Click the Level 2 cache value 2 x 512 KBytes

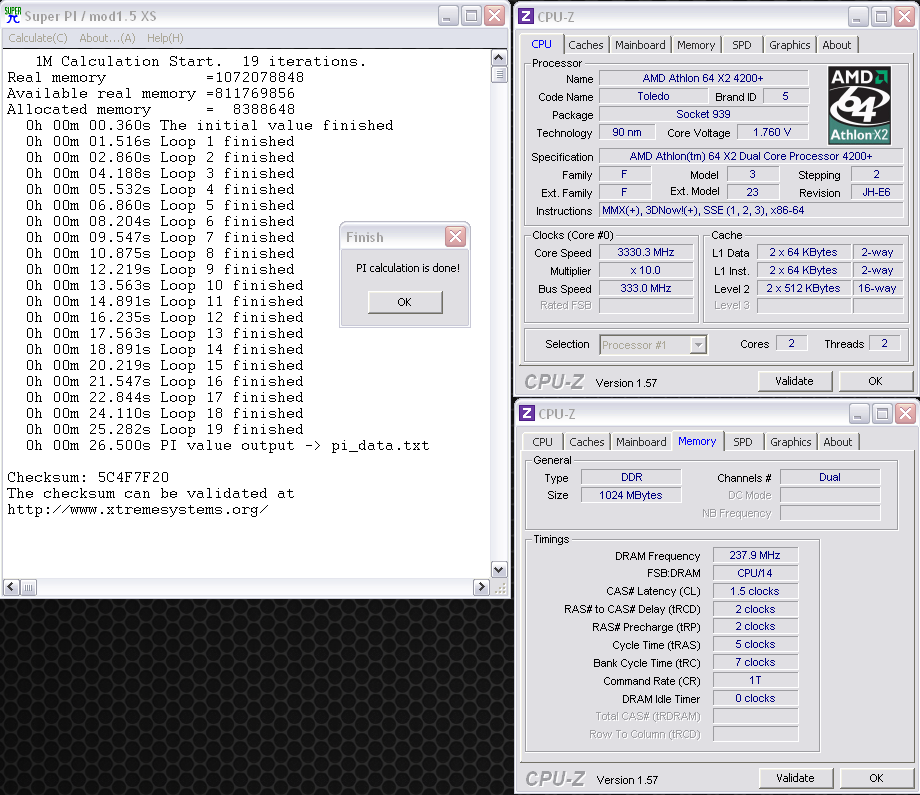pyautogui.click(x=803, y=289)
